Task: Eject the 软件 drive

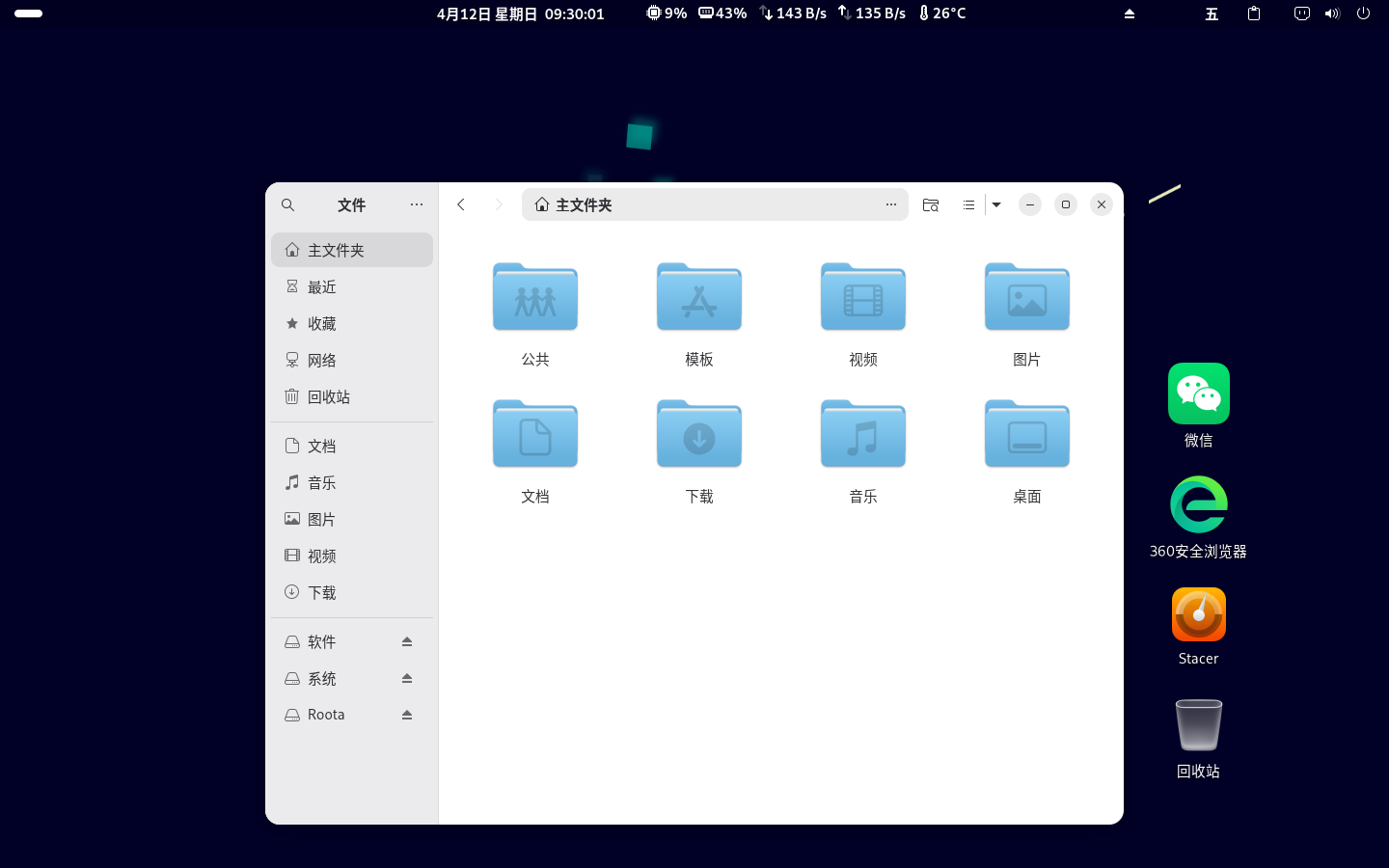Action: [x=407, y=641]
